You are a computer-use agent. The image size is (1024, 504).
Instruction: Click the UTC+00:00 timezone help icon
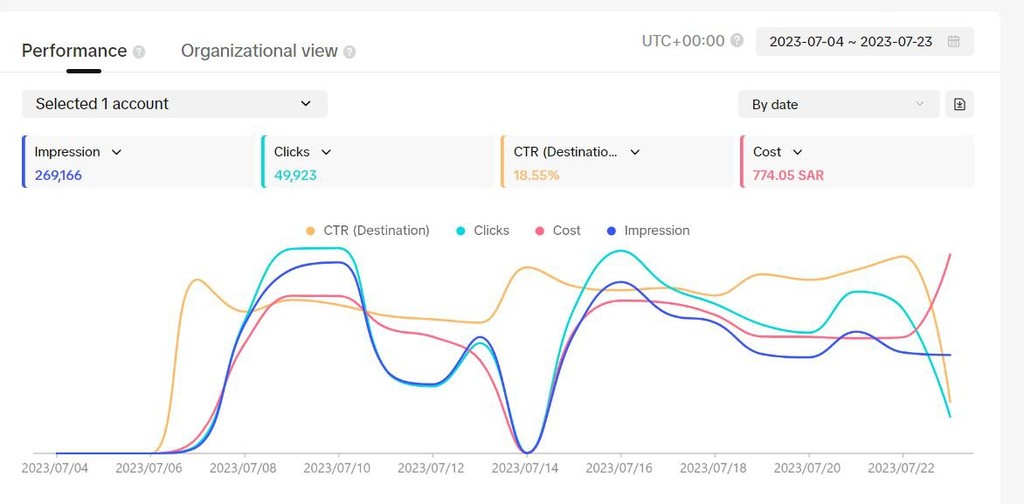point(737,41)
